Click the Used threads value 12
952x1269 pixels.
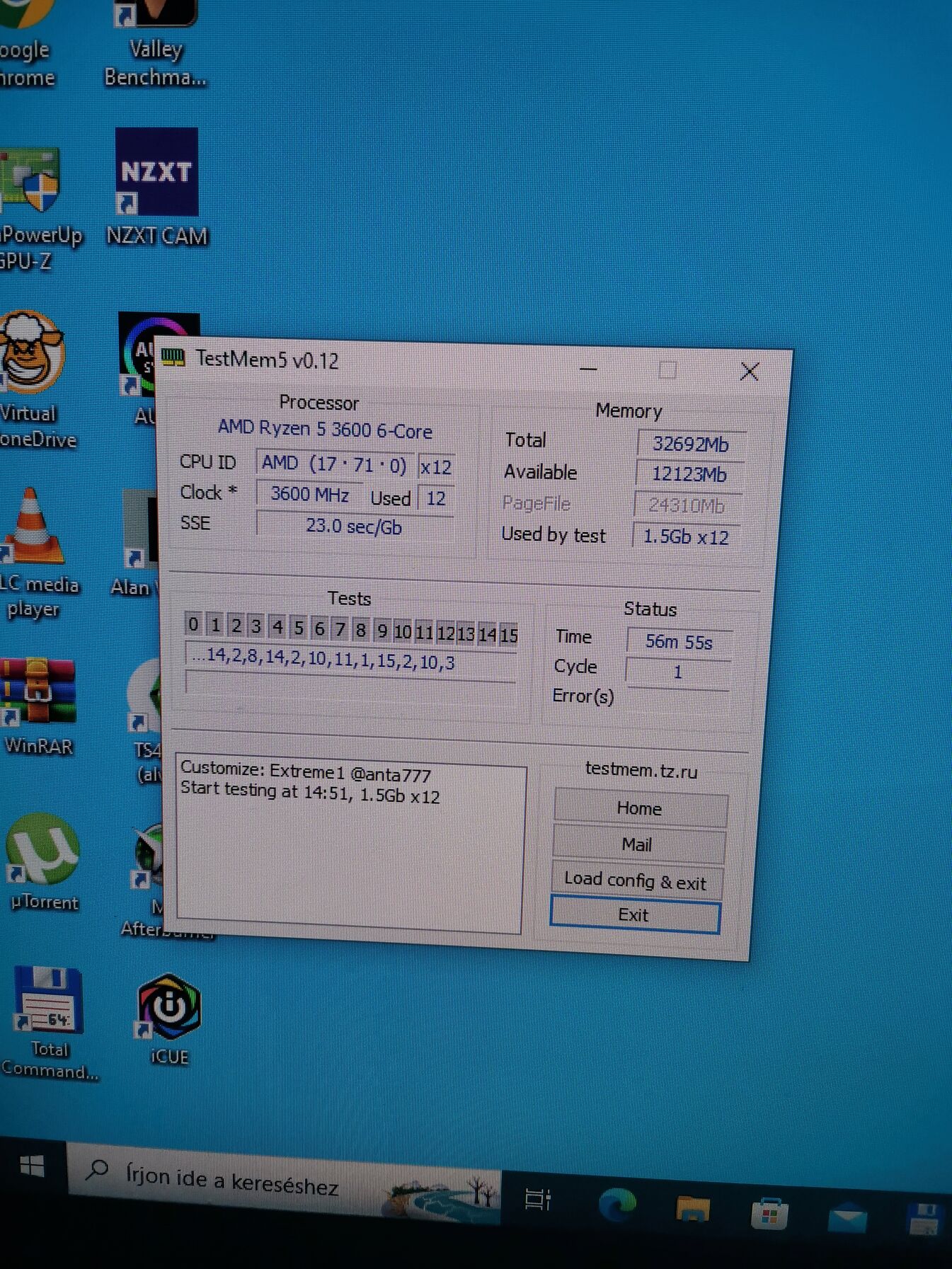pyautogui.click(x=435, y=498)
